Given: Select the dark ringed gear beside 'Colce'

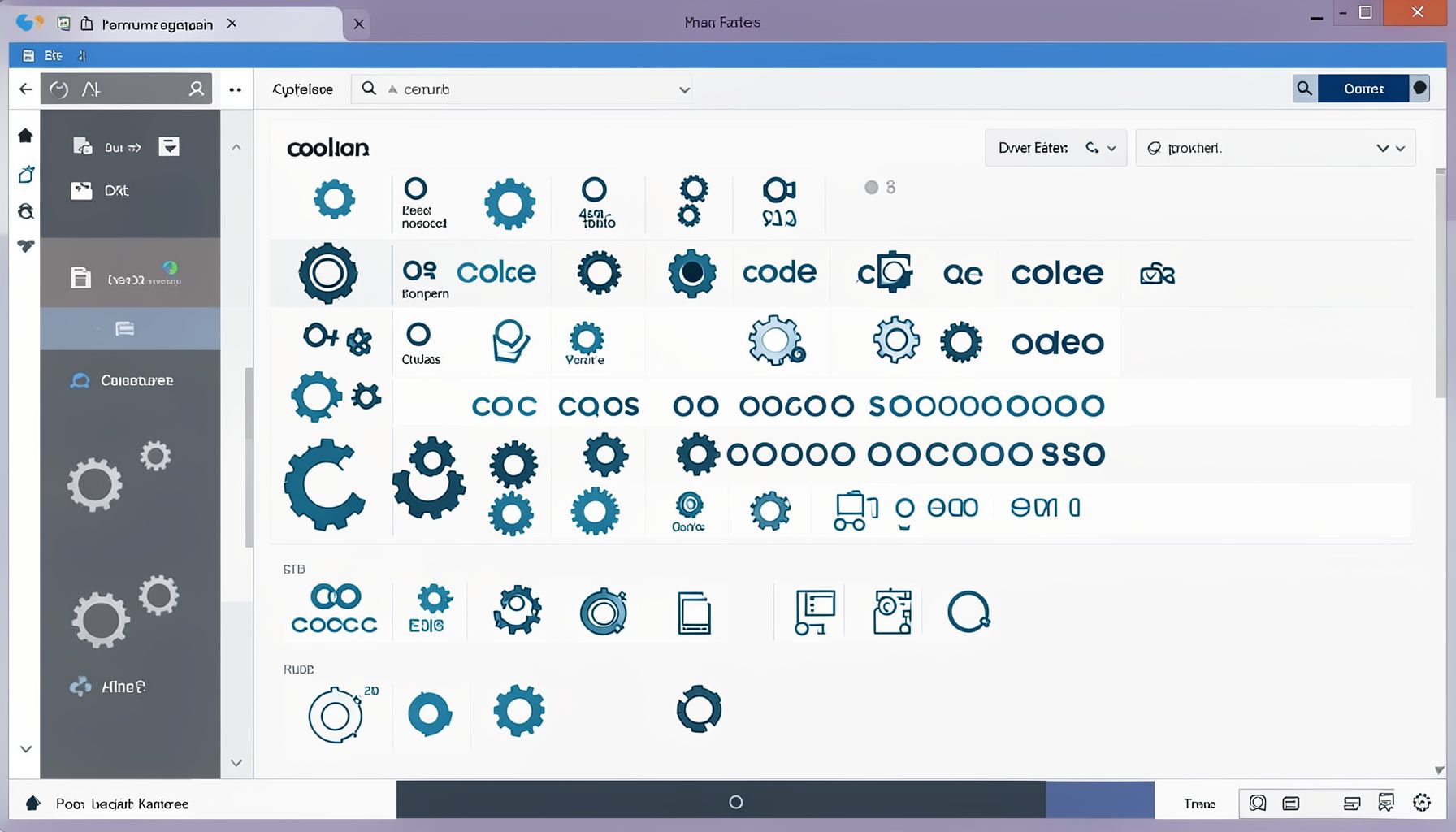Looking at the screenshot, I should coord(327,273).
